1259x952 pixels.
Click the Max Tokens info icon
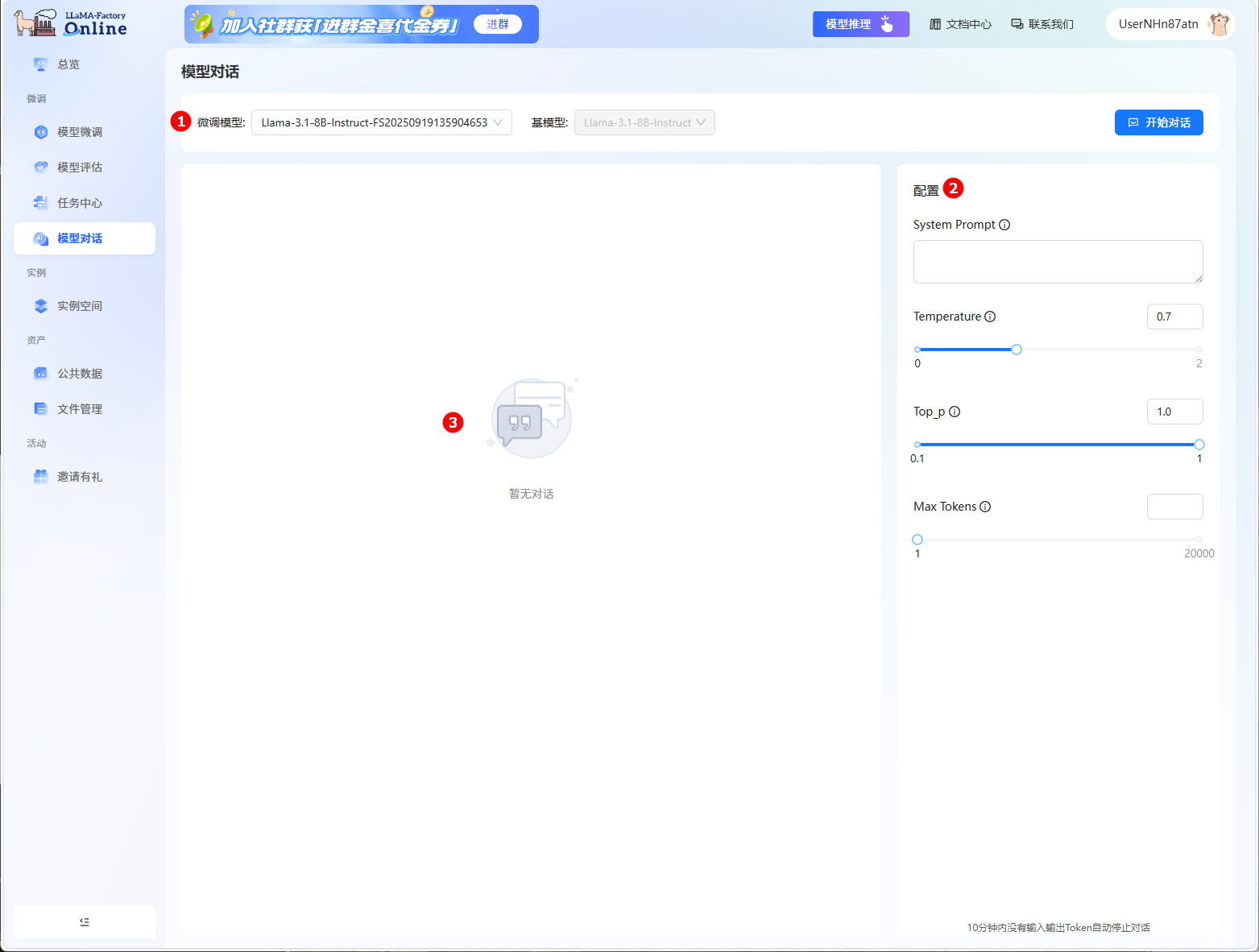point(985,507)
